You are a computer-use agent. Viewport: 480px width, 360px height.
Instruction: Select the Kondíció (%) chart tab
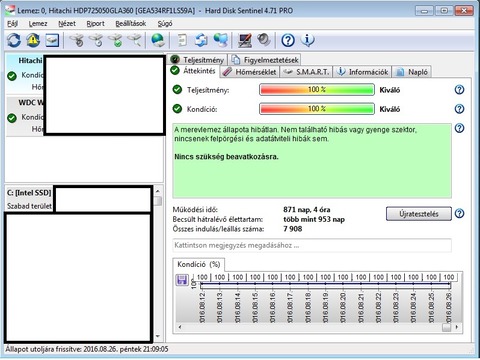199,264
